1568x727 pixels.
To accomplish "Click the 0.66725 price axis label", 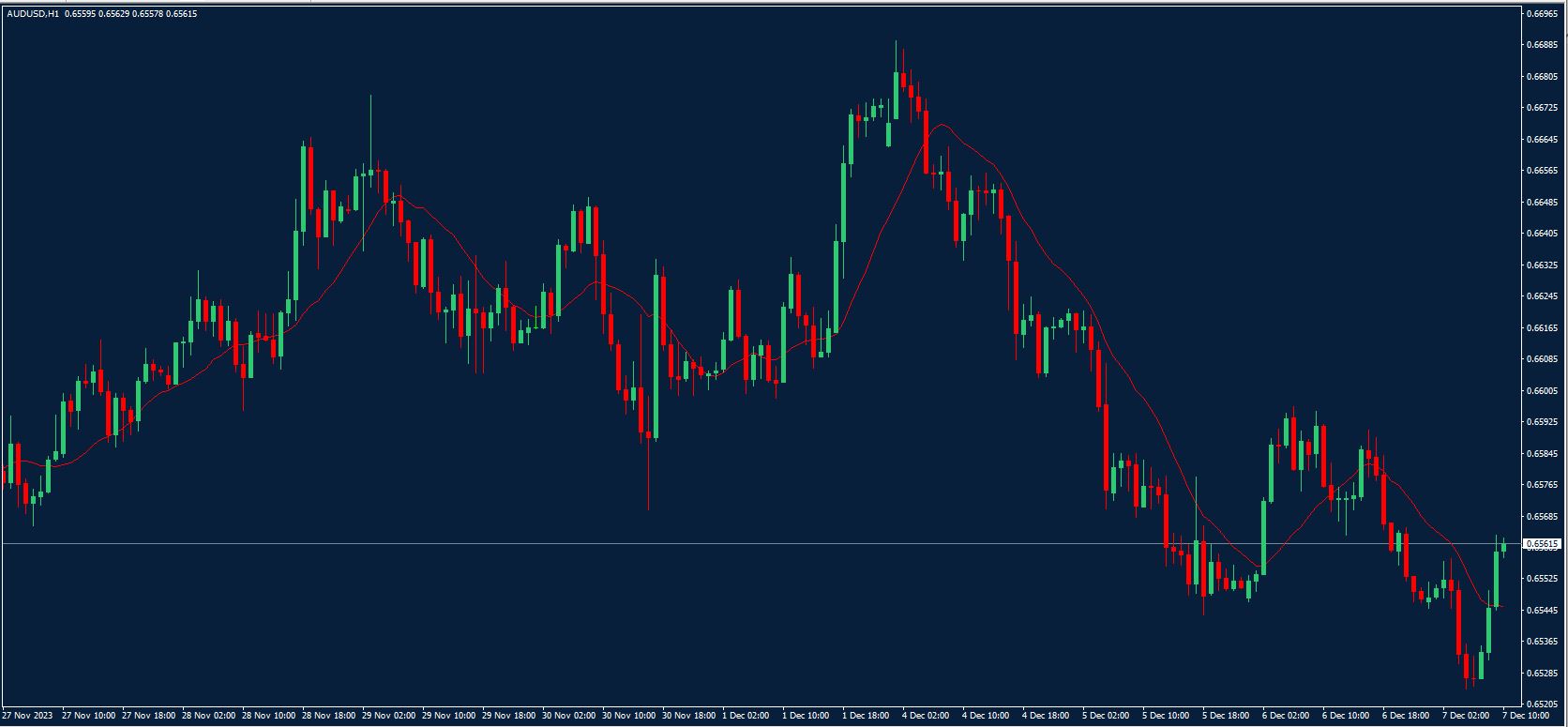I will coord(1543,108).
